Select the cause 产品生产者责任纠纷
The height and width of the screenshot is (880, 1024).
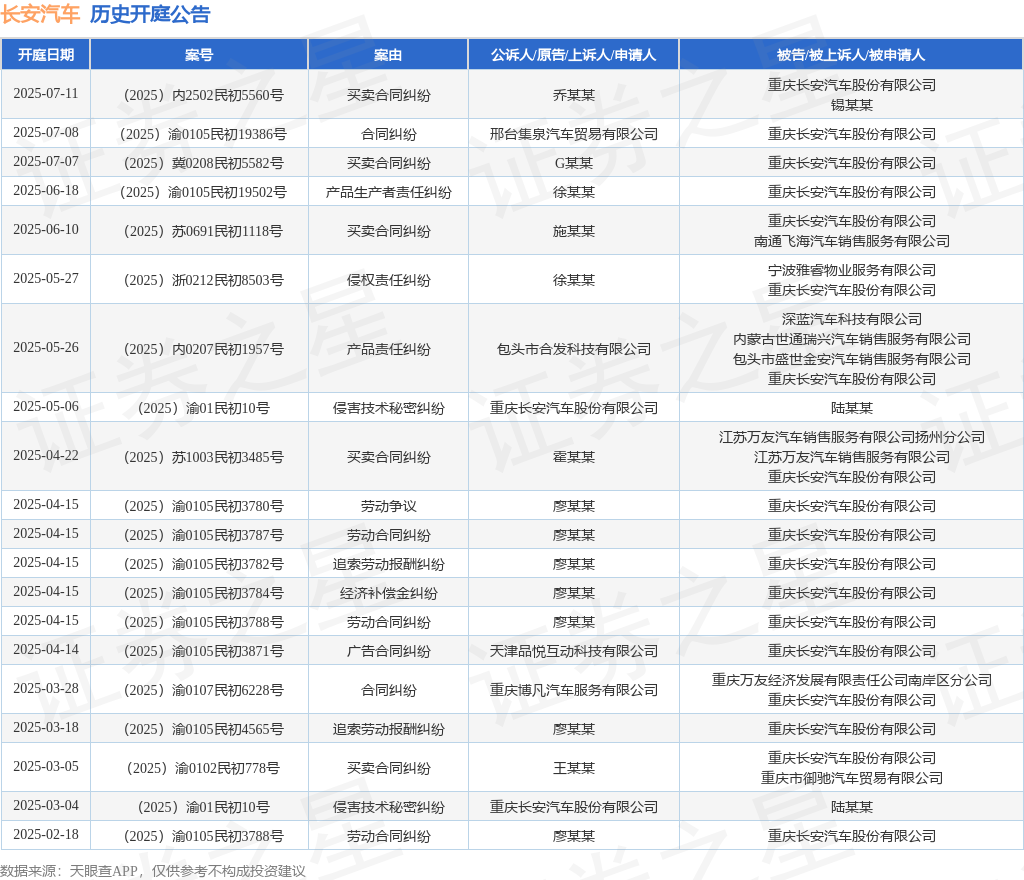pos(388,192)
